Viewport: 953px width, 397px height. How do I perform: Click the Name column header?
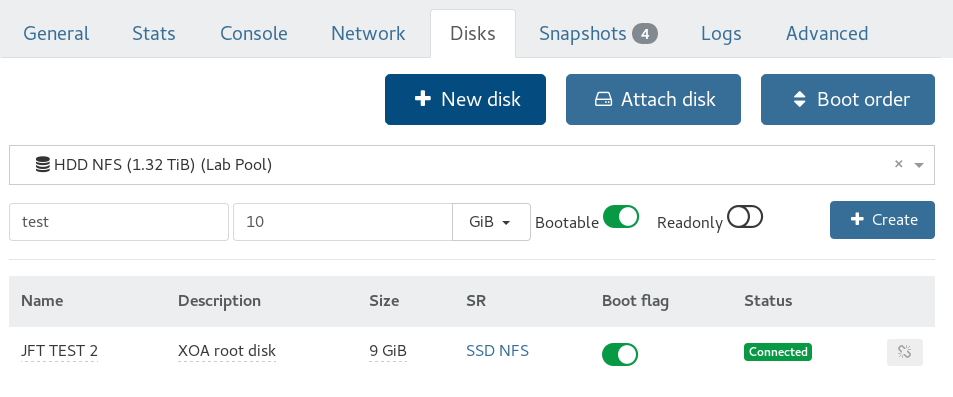(42, 301)
